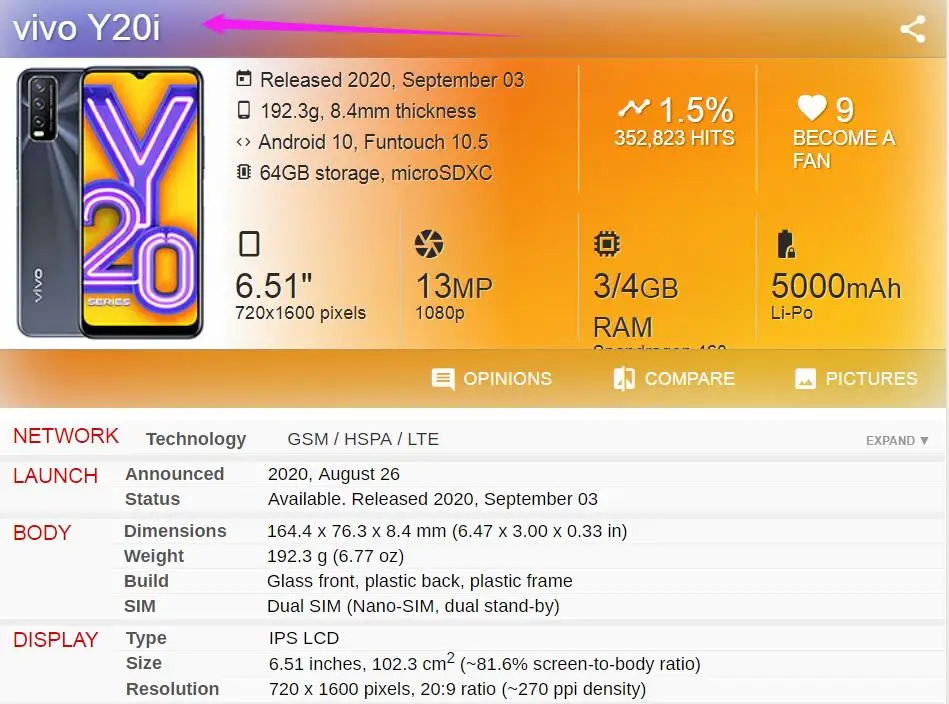Click the 6.51 inches, 102.3 cm2 value
This screenshot has height=704, width=949.
pyautogui.click(x=484, y=663)
